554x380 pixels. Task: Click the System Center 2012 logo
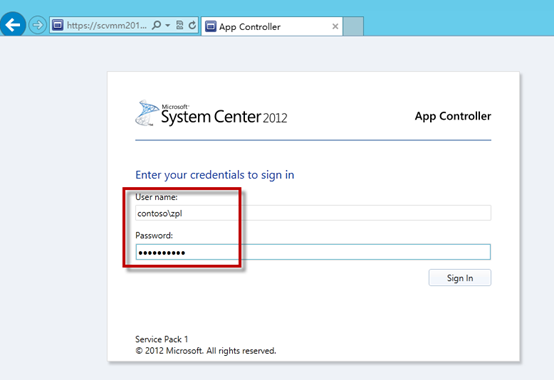point(211,113)
